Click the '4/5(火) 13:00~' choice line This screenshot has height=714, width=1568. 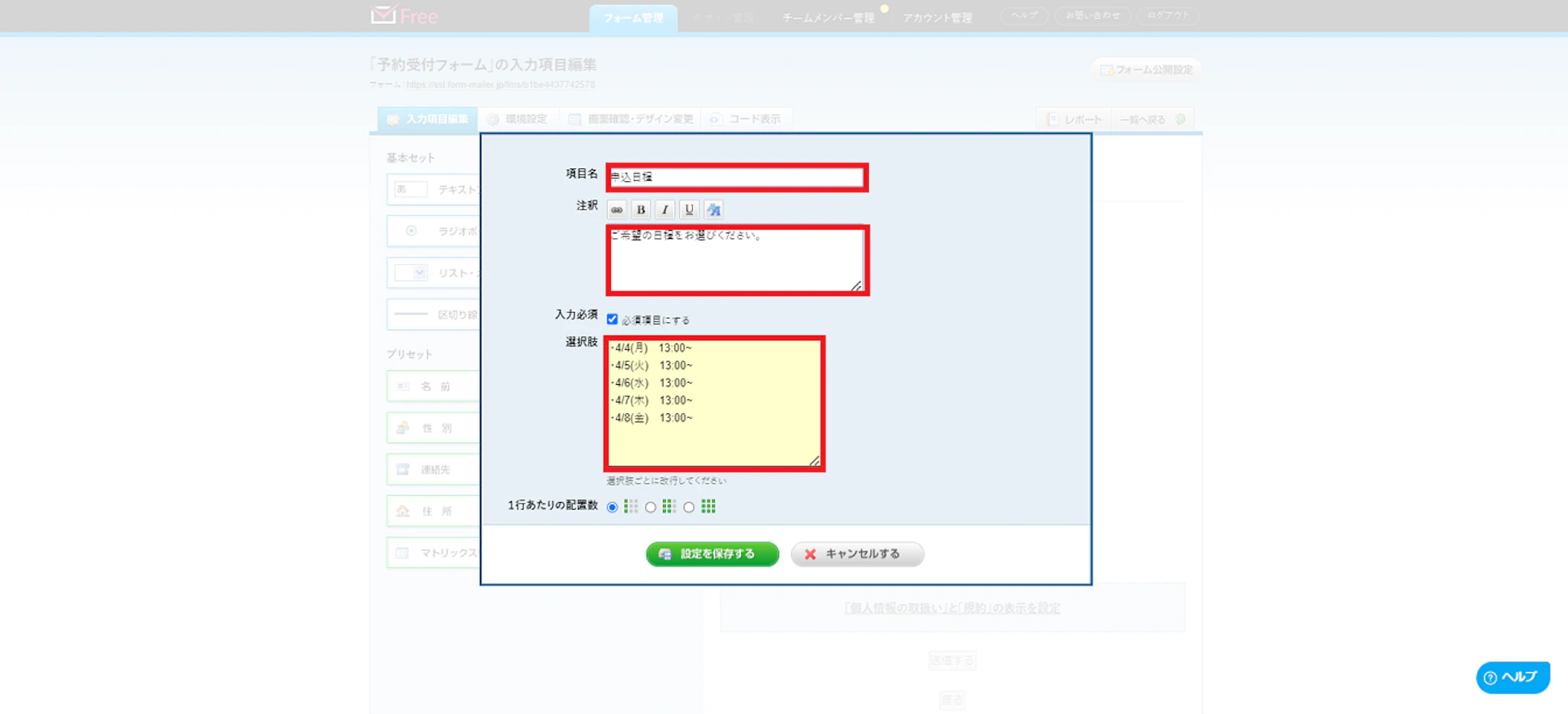coord(653,366)
